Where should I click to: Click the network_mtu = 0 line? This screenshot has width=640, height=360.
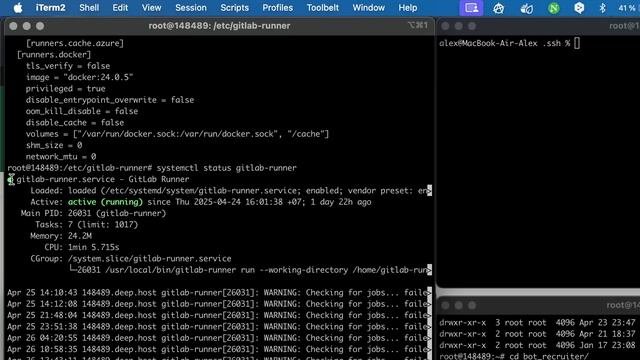(61, 156)
